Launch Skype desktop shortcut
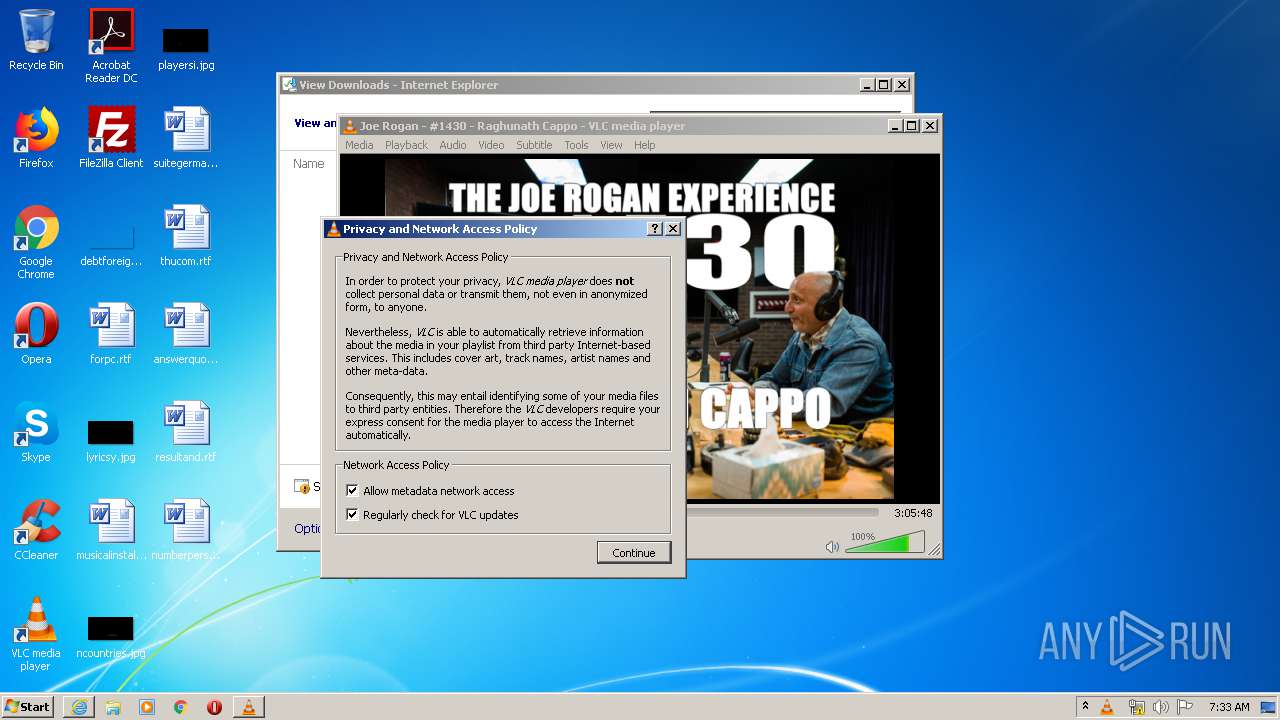This screenshot has height=720, width=1280. pos(36,432)
